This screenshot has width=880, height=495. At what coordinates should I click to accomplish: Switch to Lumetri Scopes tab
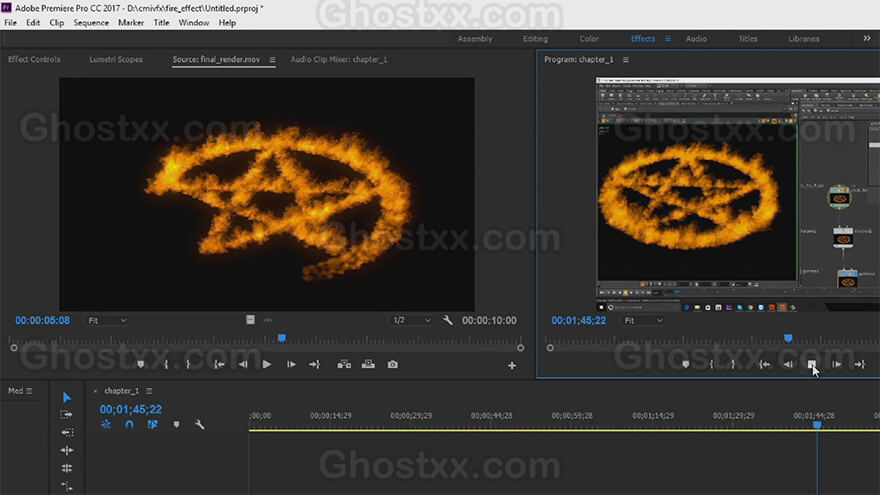coord(116,59)
